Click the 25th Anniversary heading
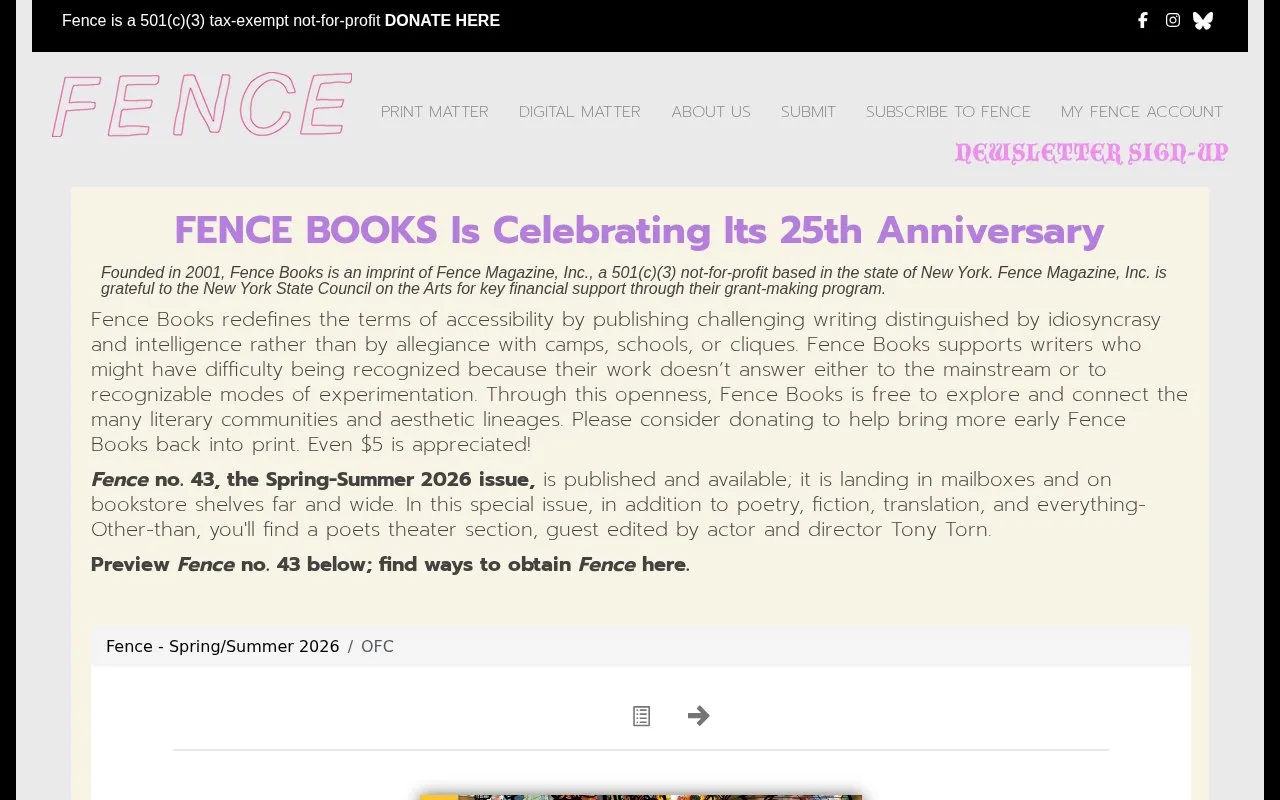This screenshot has width=1280, height=800. click(640, 231)
